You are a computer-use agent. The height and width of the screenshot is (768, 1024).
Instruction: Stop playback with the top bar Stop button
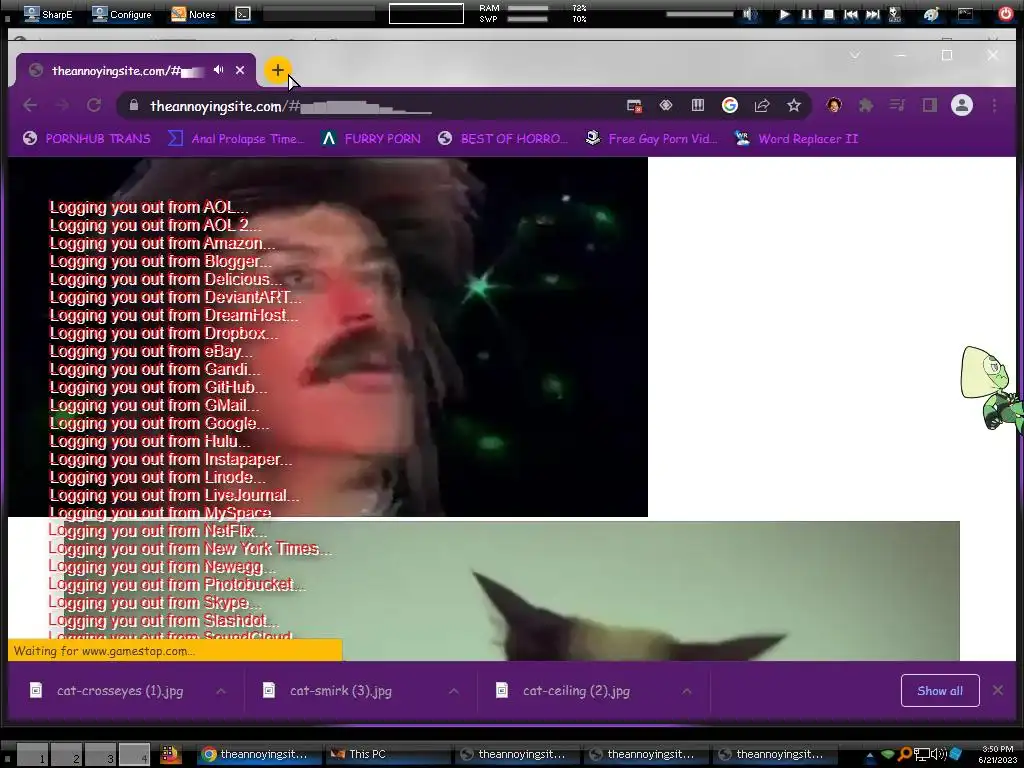pyautogui.click(x=829, y=14)
